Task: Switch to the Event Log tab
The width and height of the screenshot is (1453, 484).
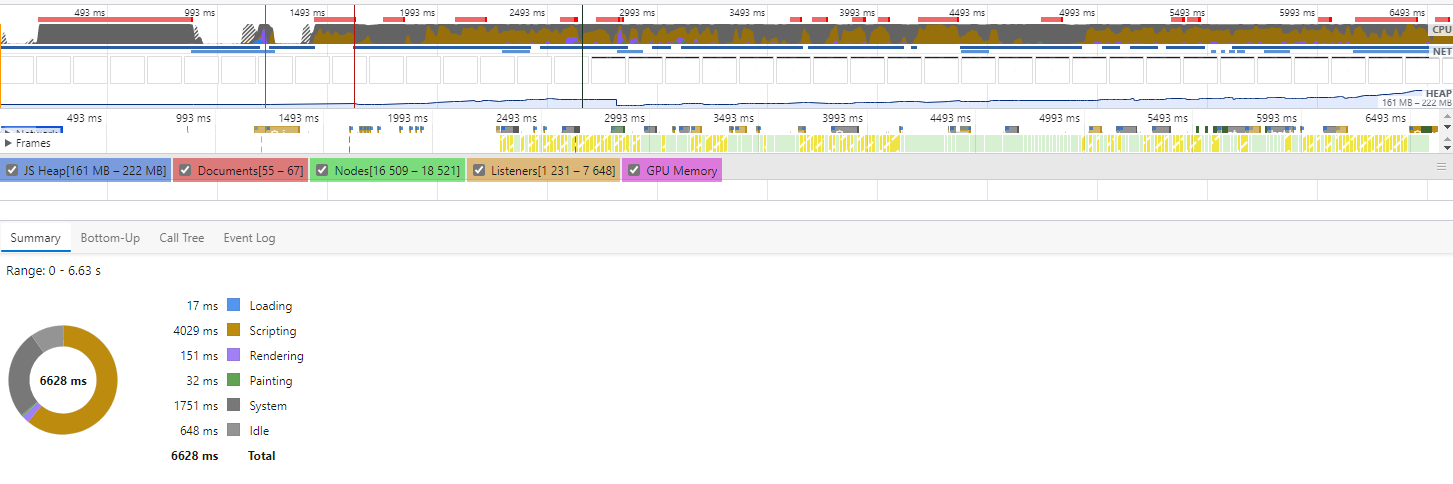Action: pos(249,238)
